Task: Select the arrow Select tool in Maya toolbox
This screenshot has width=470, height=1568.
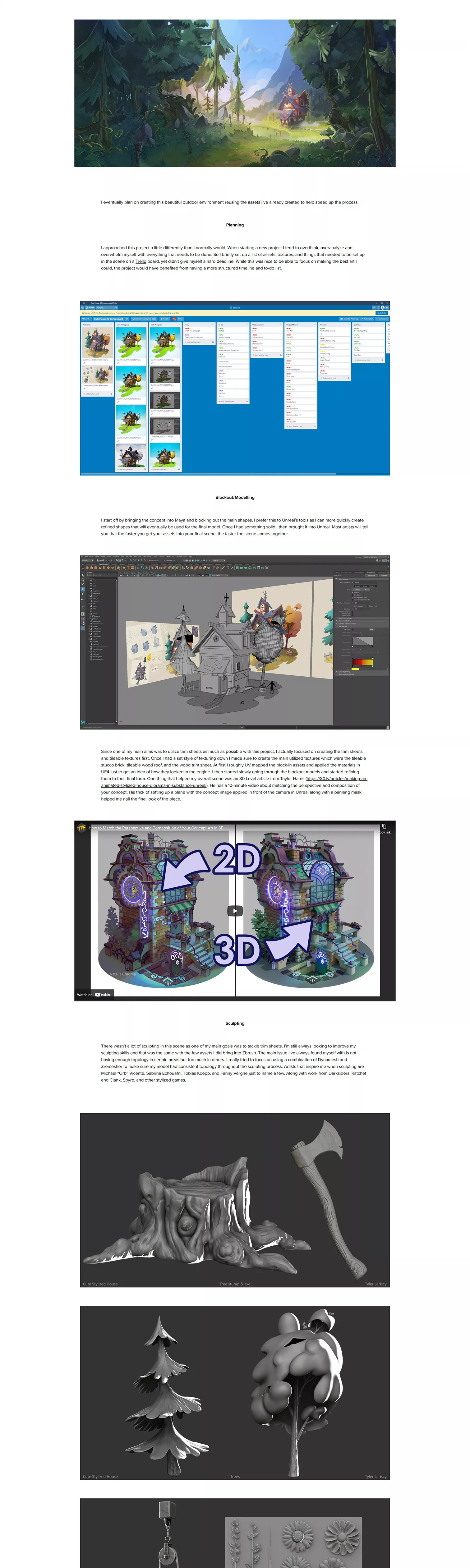Action: point(83,575)
